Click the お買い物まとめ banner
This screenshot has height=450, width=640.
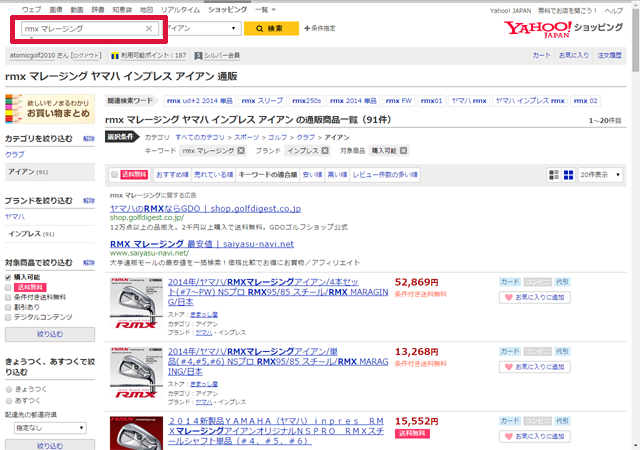point(50,109)
